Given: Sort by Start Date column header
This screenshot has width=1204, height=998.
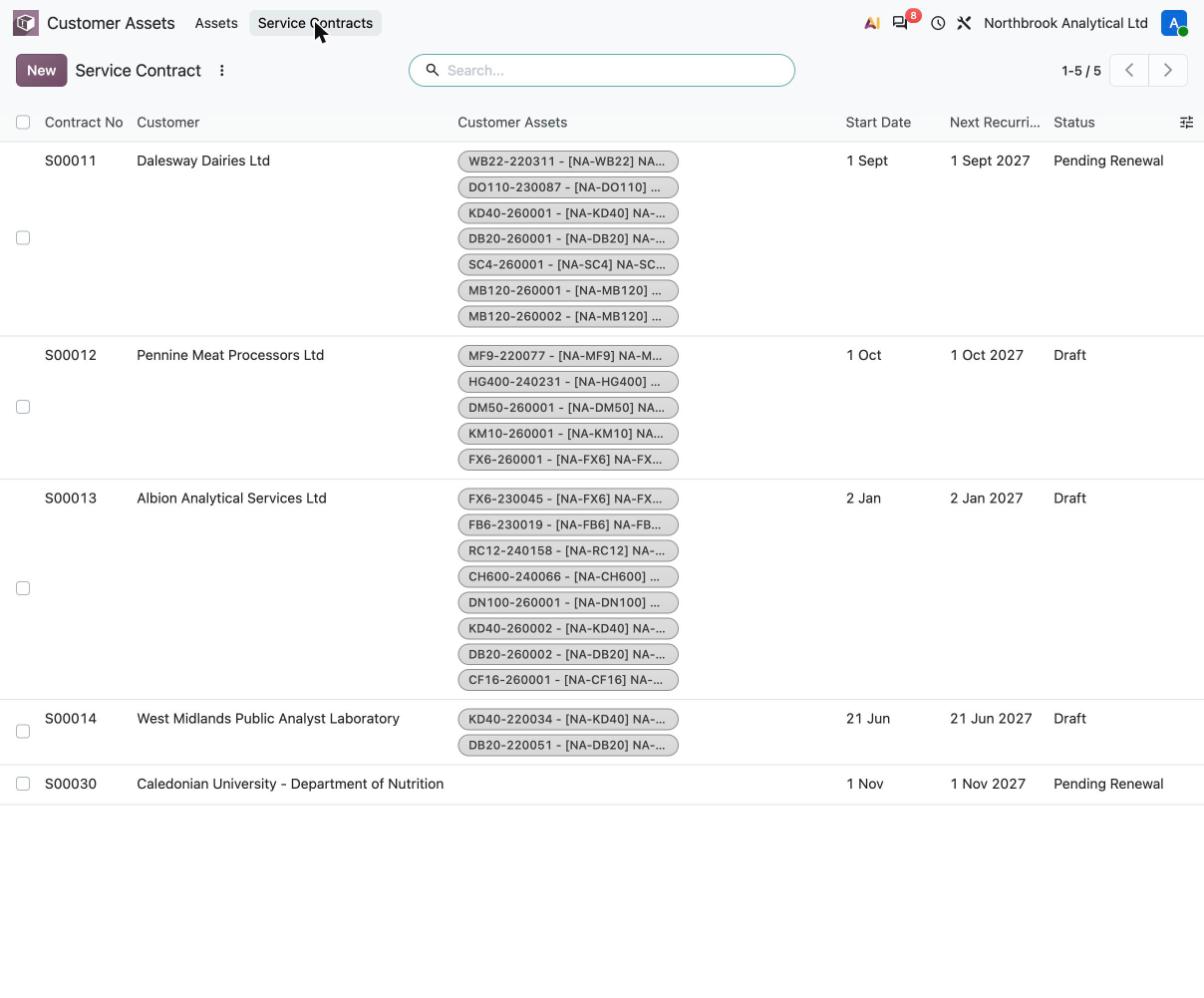Looking at the screenshot, I should pos(878,122).
